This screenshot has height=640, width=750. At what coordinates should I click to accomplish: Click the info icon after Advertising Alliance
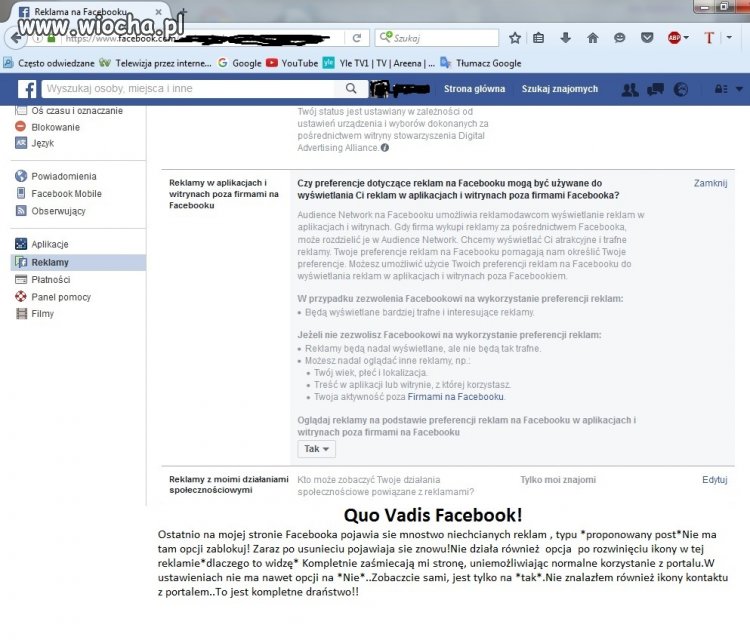pyautogui.click(x=385, y=148)
